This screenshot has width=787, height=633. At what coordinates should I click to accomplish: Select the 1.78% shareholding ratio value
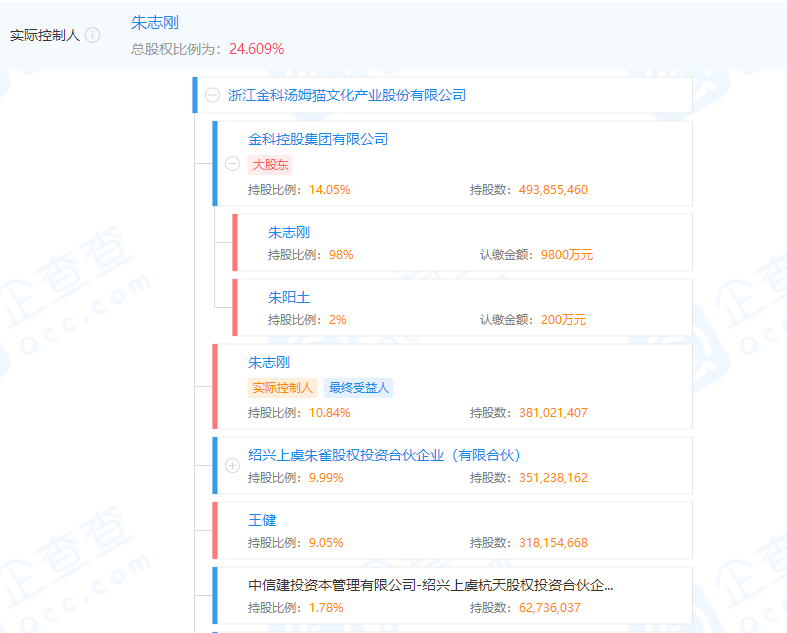click(x=326, y=608)
